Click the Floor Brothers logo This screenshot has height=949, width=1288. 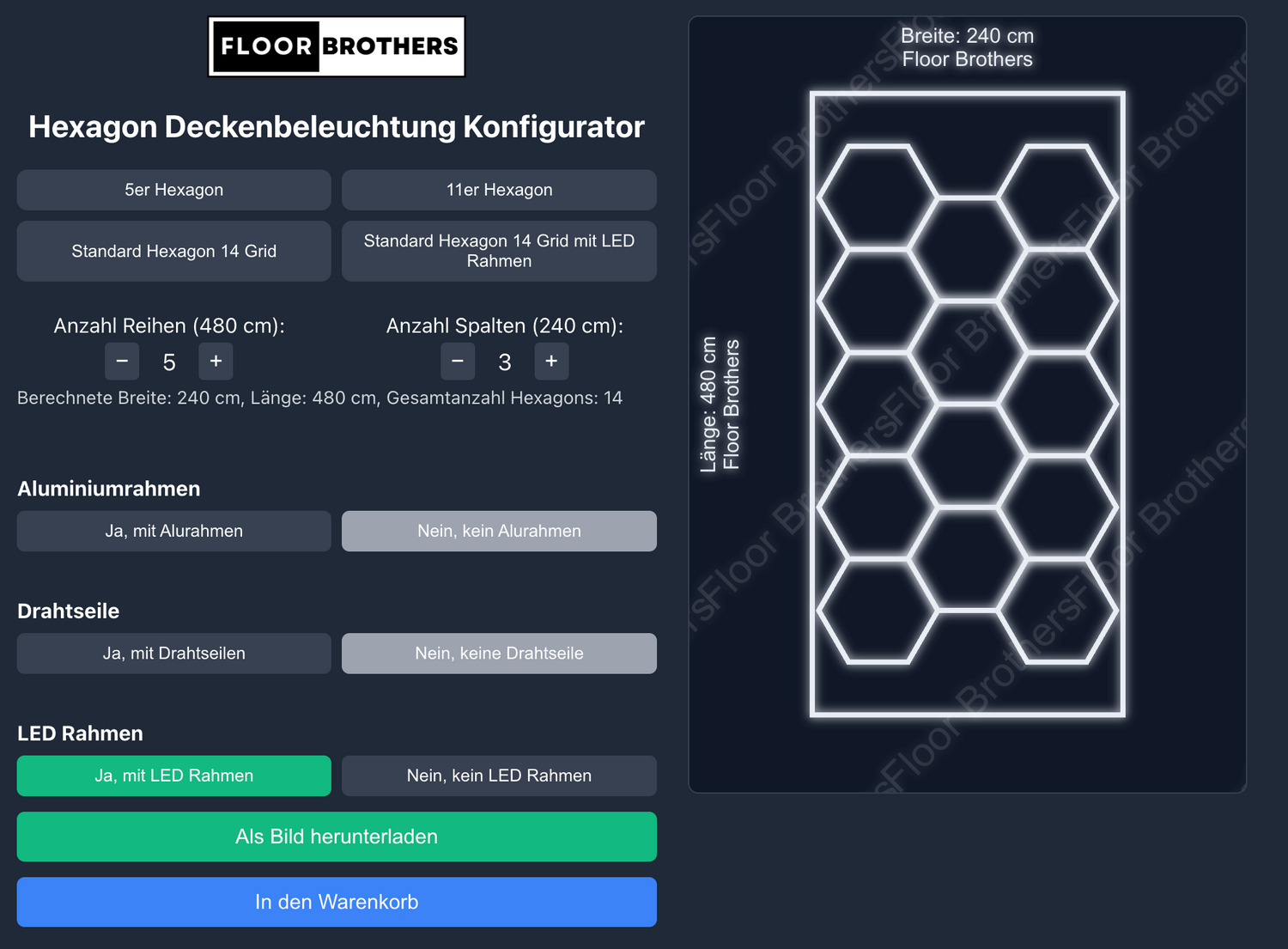coord(337,46)
